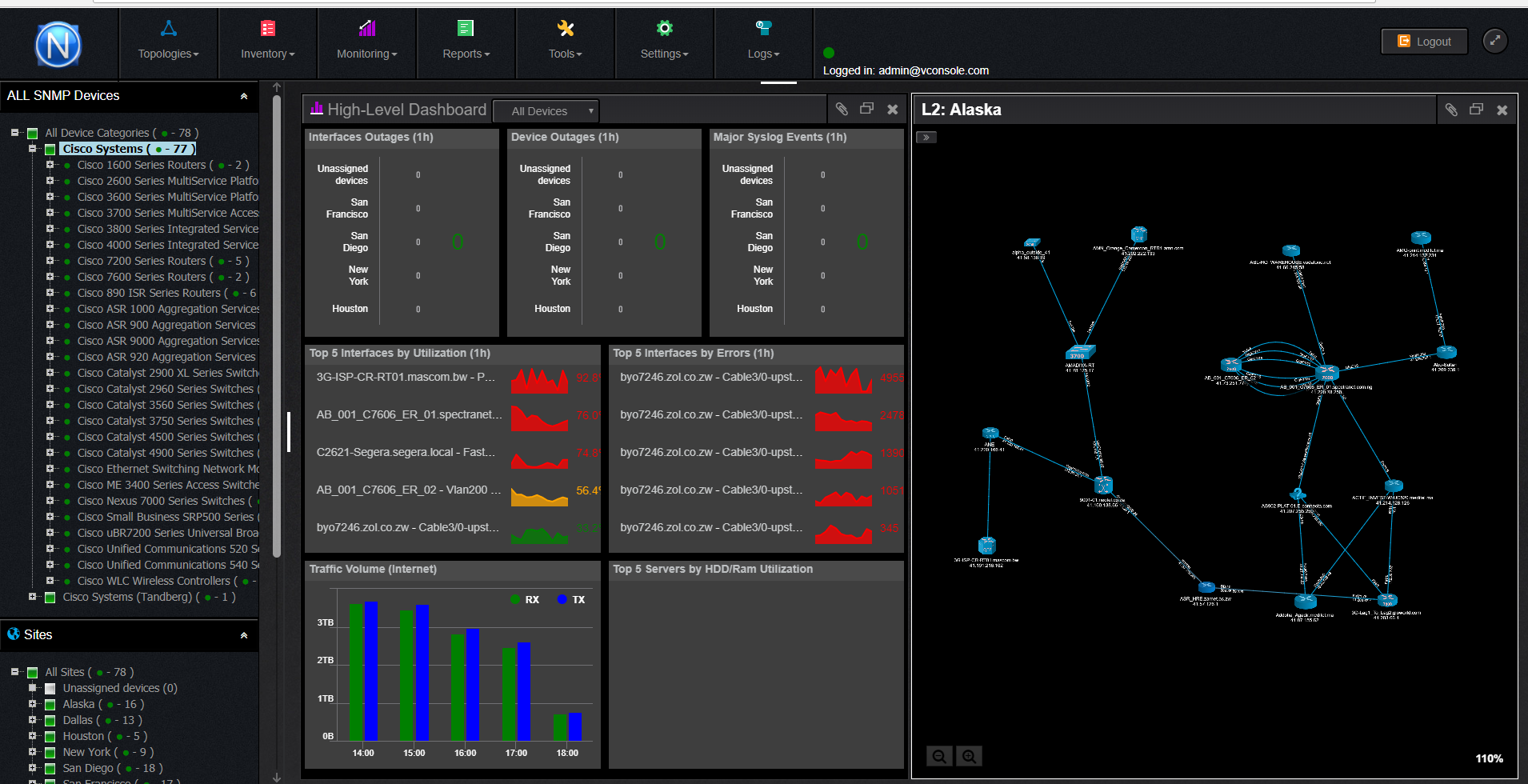
Task: Expand Cisco 7200 Series Routers node
Action: pyautogui.click(x=50, y=261)
